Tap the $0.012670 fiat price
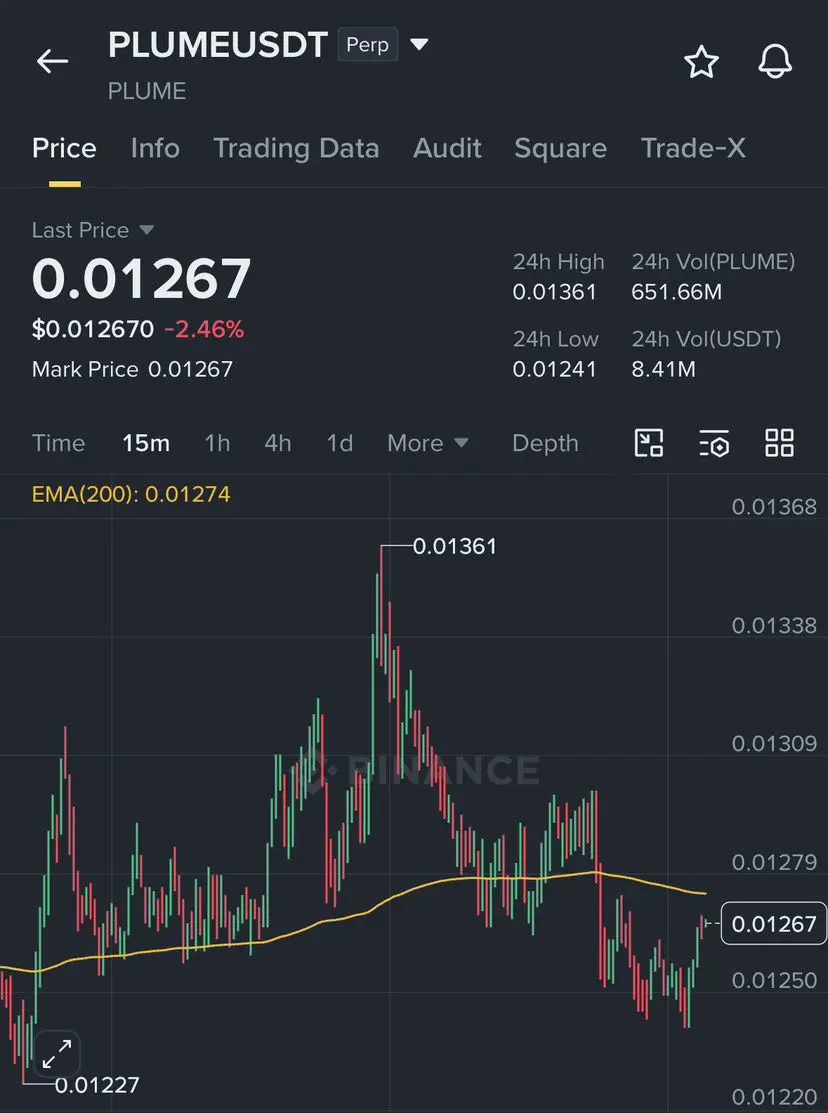This screenshot has height=1113, width=828. tap(93, 329)
